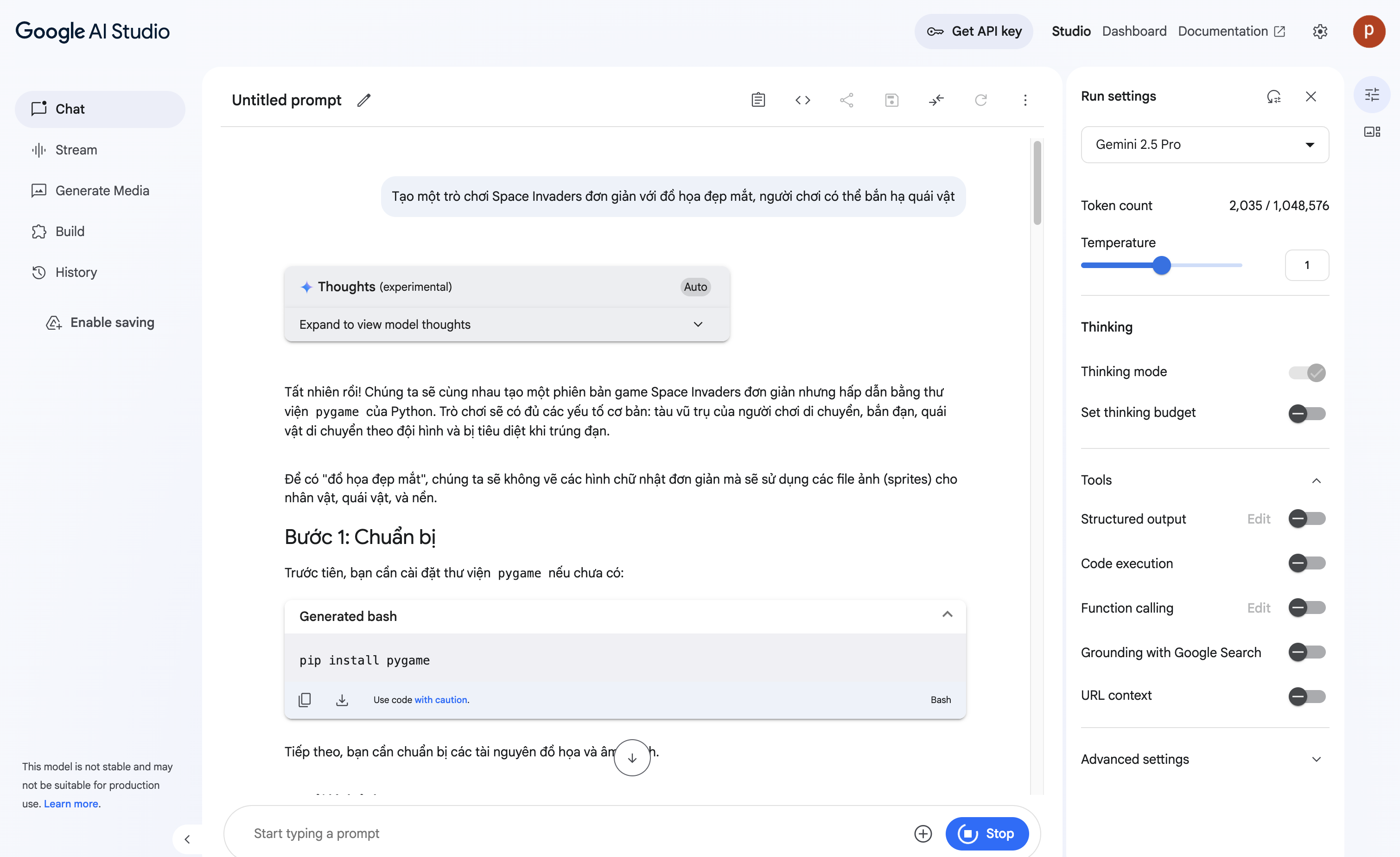
Task: Open Stream in the sidebar
Action: tap(100, 150)
